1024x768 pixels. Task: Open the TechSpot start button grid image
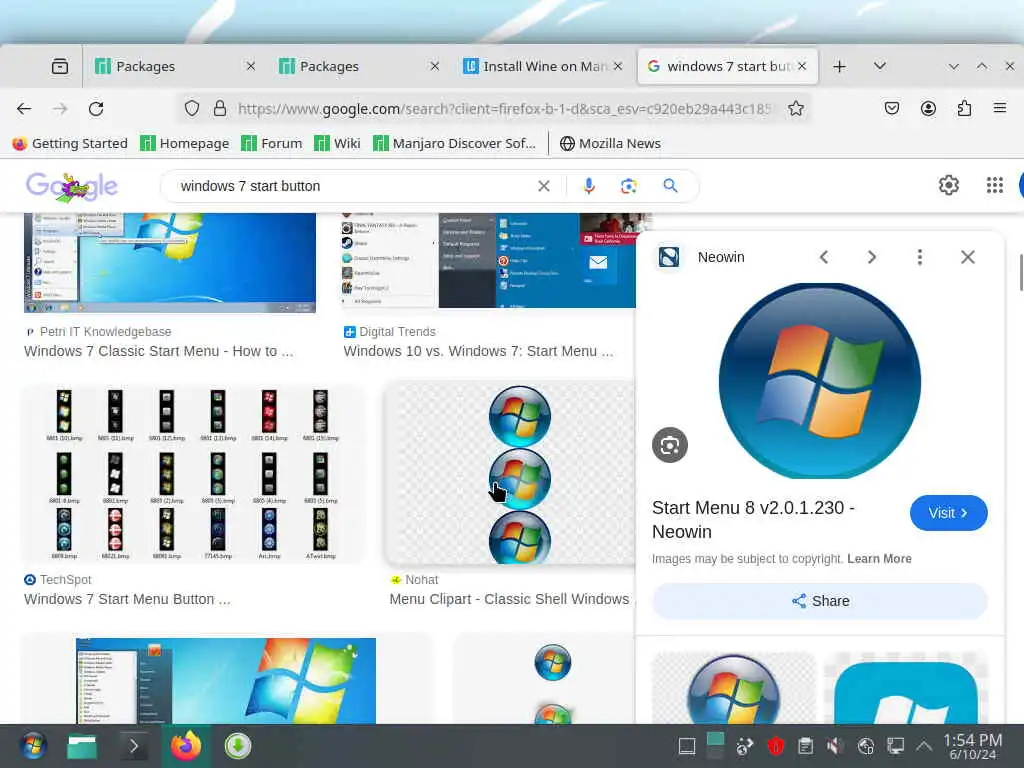click(193, 475)
